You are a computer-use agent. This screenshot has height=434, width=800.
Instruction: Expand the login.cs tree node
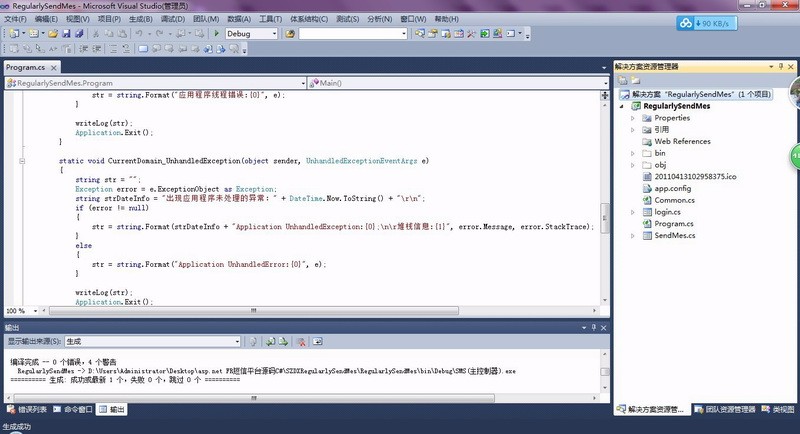pyautogui.click(x=633, y=212)
